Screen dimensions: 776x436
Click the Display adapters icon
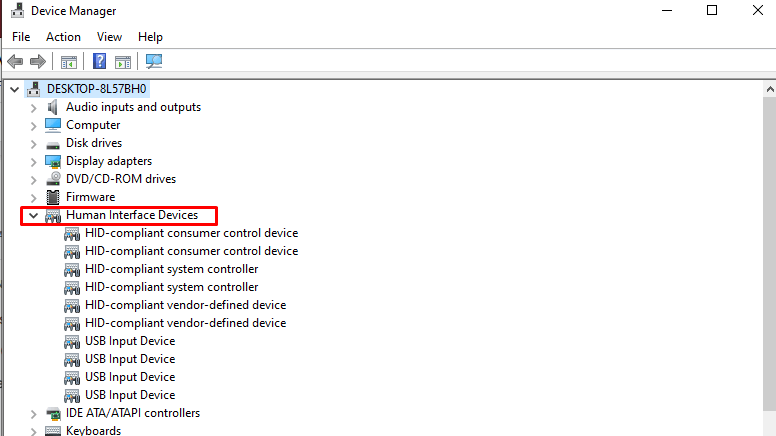(x=53, y=161)
